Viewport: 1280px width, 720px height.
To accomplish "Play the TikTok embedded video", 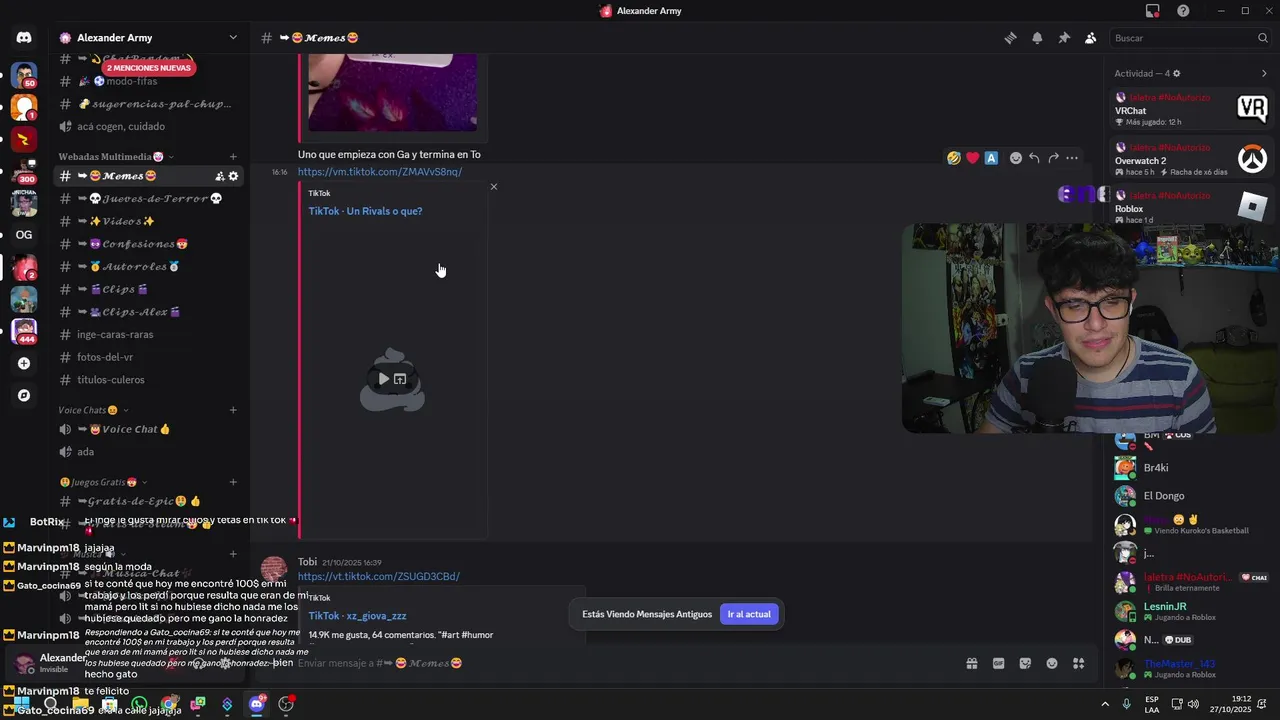I will [384, 379].
